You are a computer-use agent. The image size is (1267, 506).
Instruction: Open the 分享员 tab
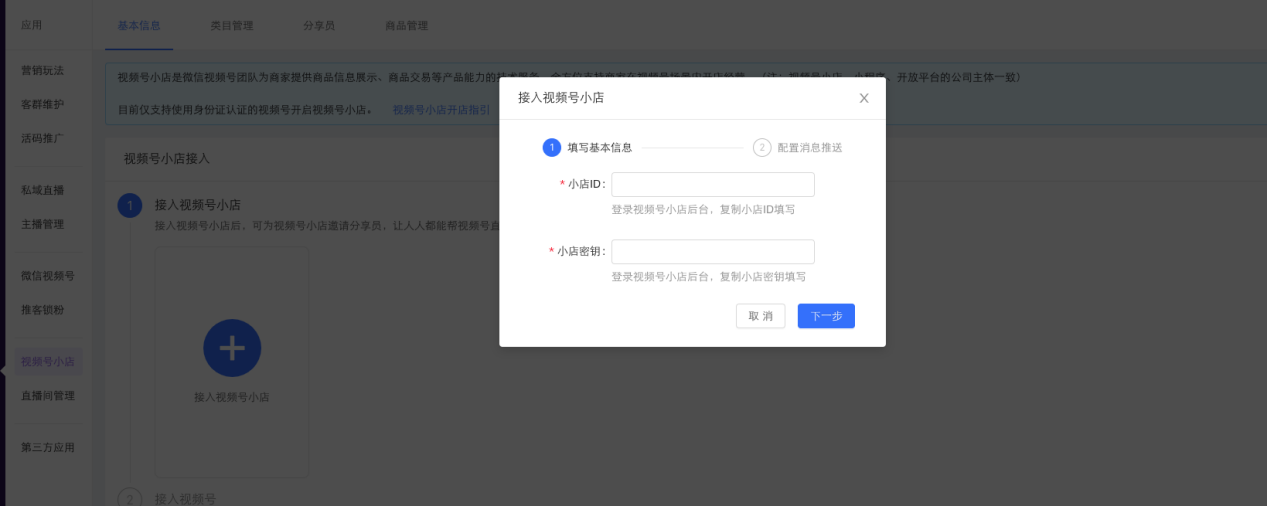pos(319,26)
